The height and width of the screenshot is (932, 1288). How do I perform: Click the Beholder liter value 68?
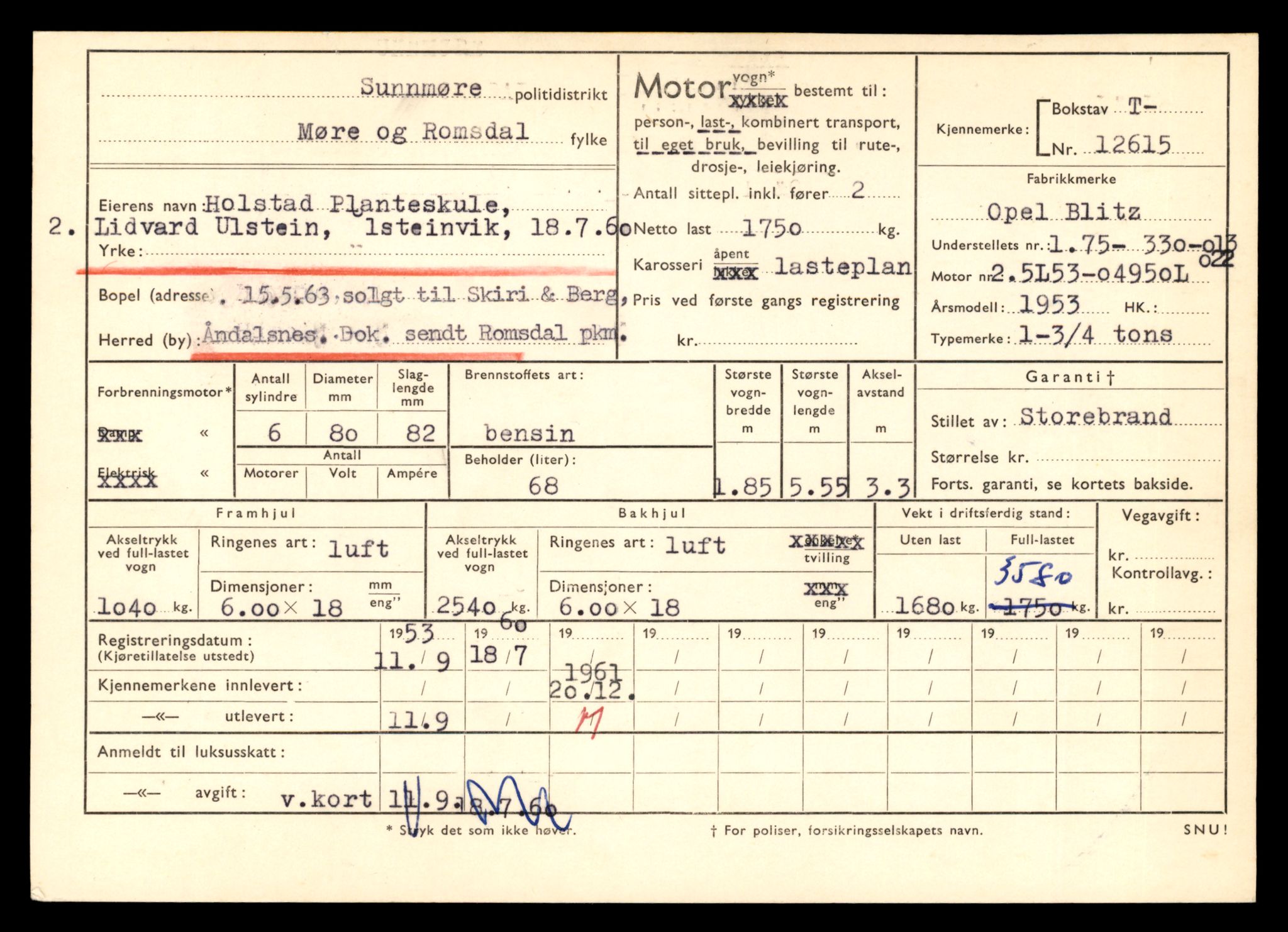(543, 485)
